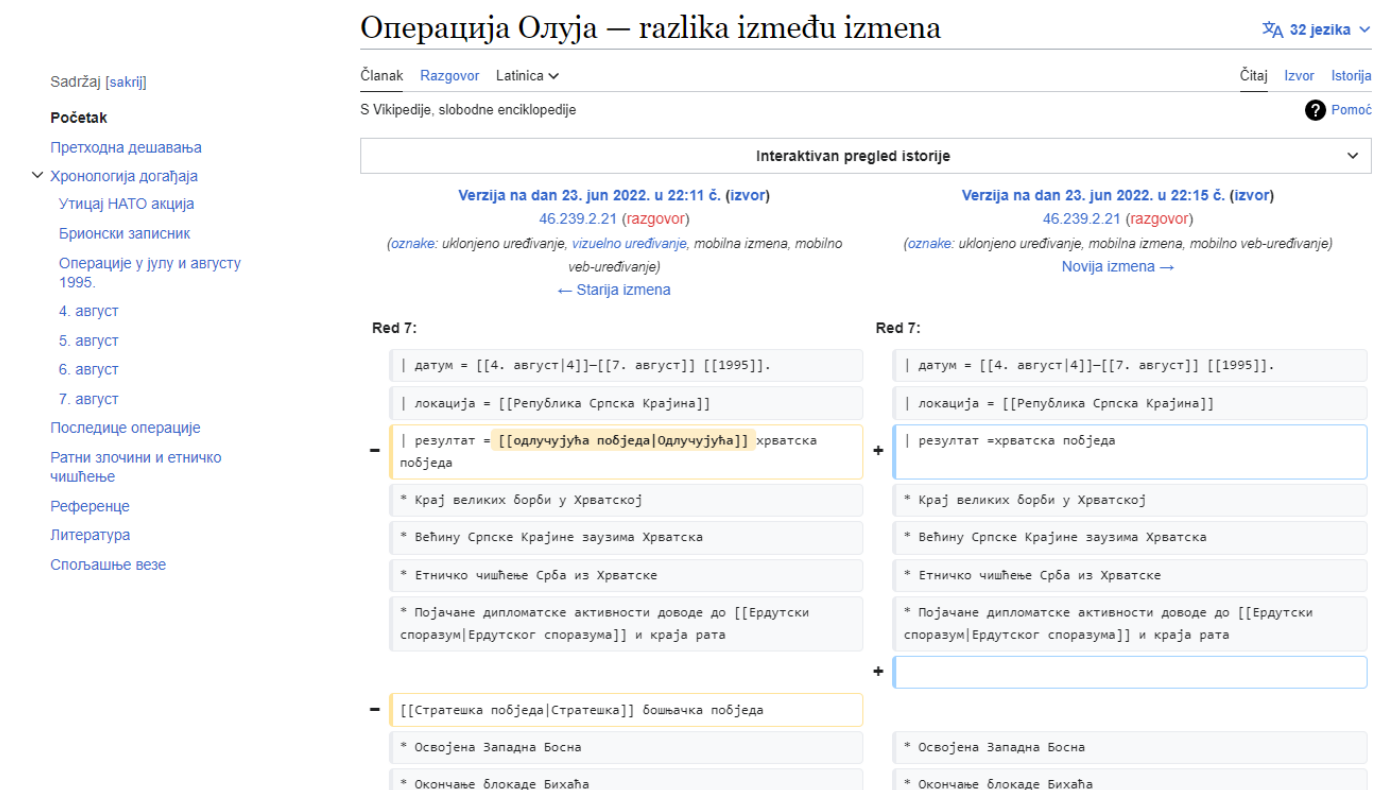The height and width of the screenshot is (790, 1395).
Task: Click oznake link under the older version
Action: pos(413,243)
